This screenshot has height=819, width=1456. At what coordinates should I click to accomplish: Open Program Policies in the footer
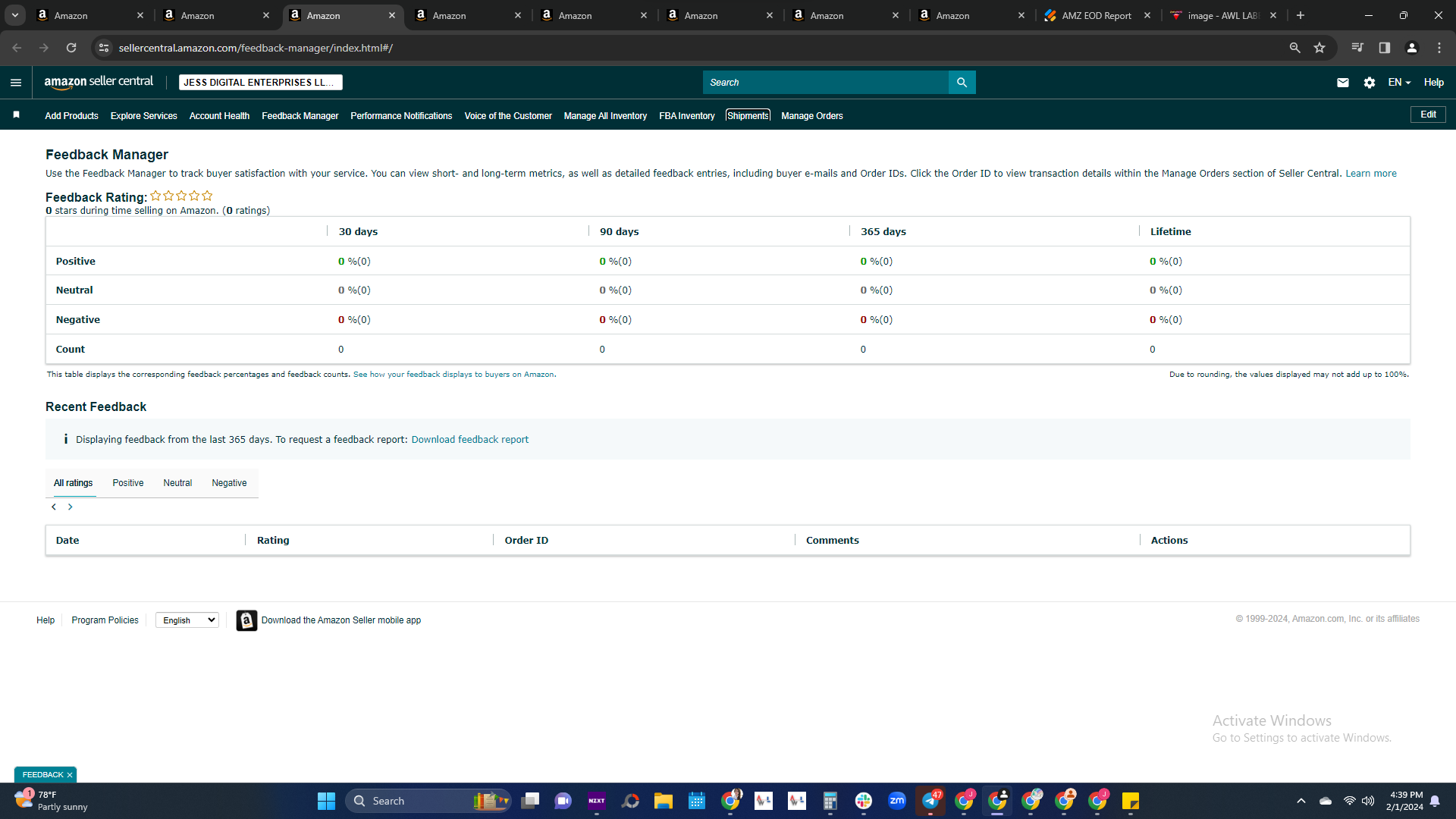[x=105, y=620]
